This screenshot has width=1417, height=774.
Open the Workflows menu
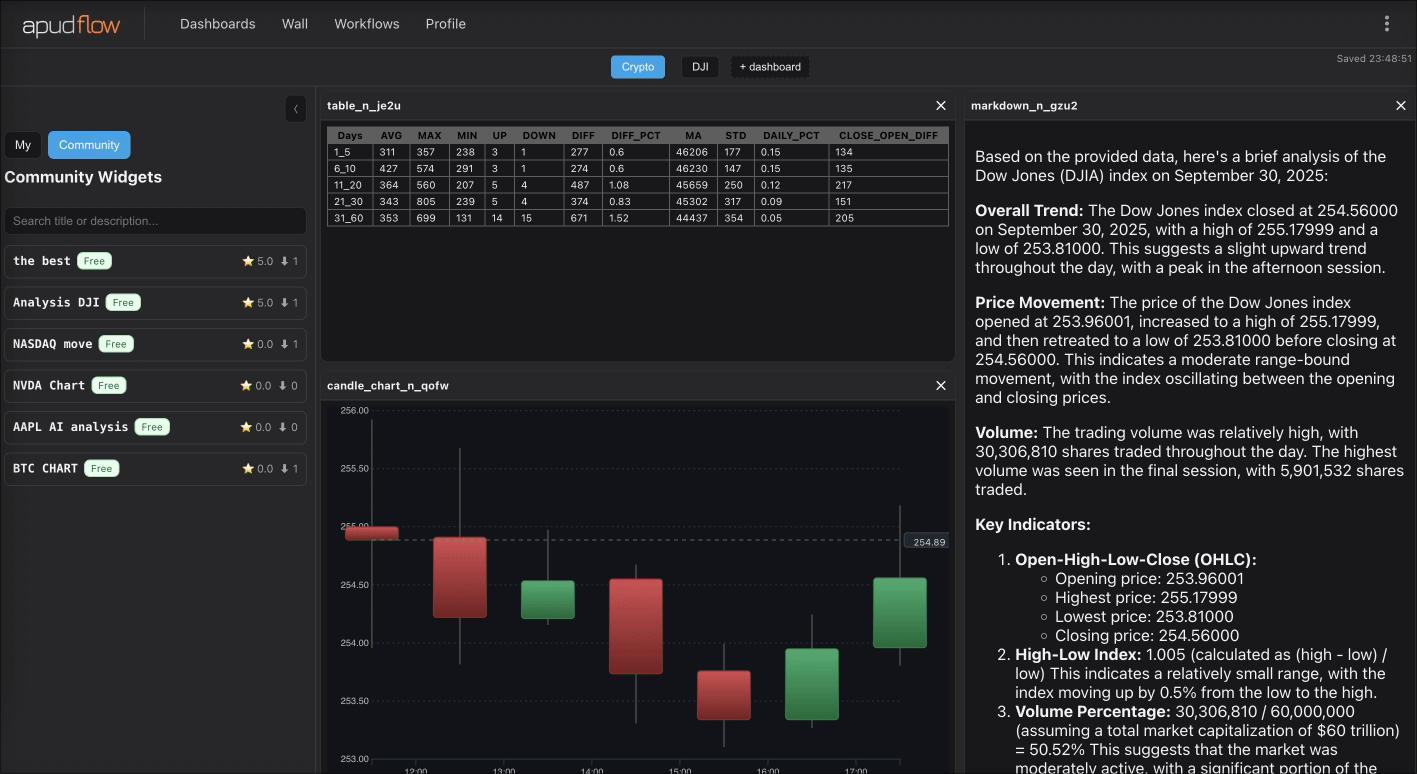tap(366, 23)
